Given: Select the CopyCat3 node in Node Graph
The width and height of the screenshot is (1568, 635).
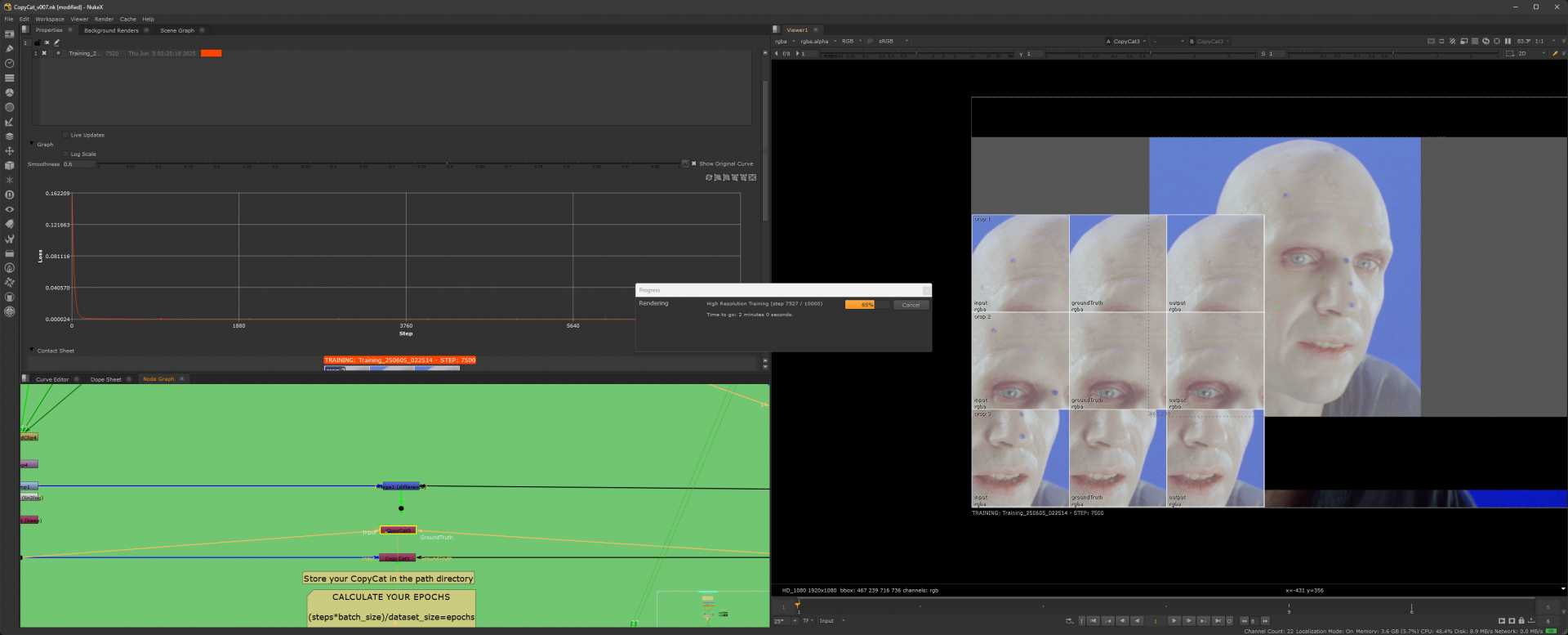Looking at the screenshot, I should click(399, 530).
